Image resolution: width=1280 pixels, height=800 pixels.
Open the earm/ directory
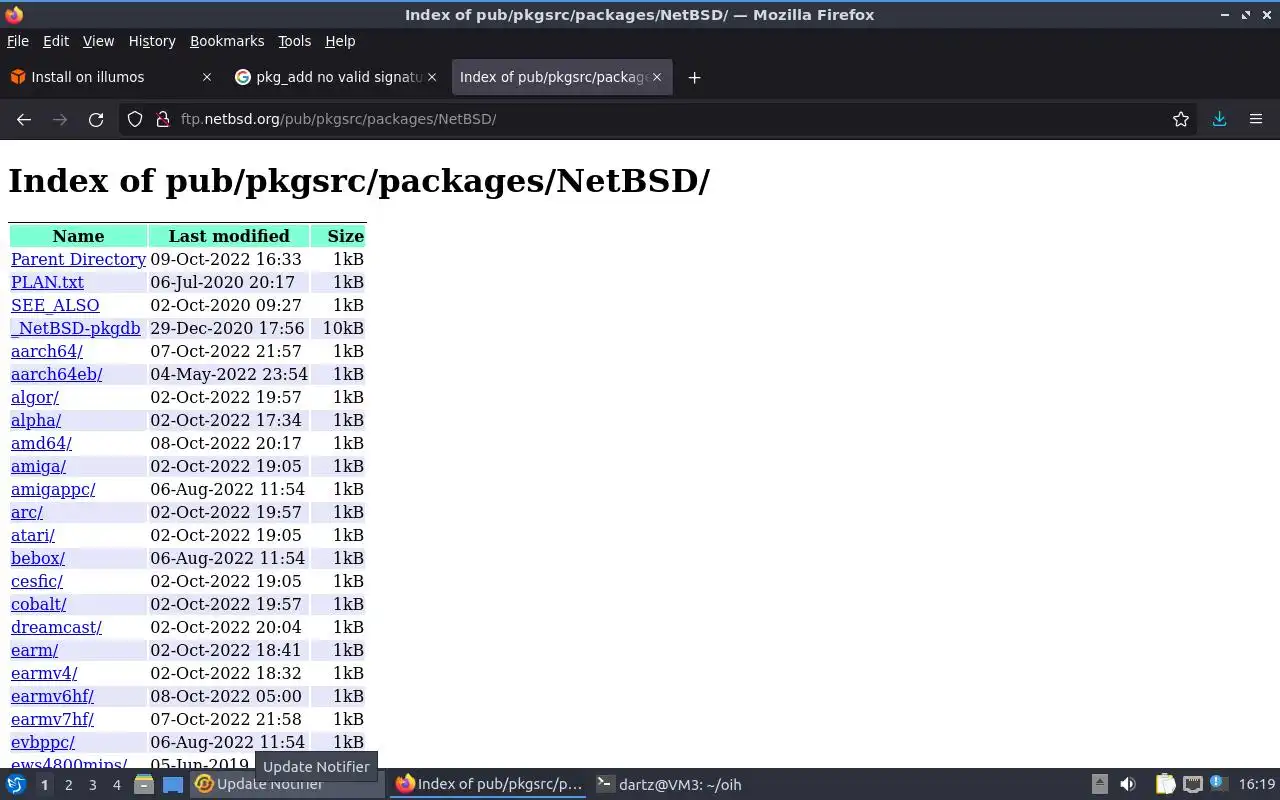tap(34, 650)
